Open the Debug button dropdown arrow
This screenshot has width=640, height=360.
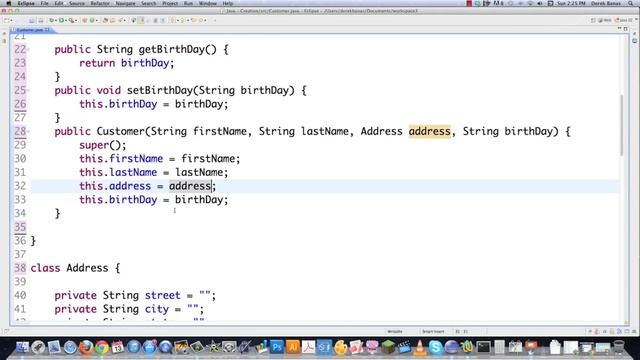pyautogui.click(x=56, y=20)
